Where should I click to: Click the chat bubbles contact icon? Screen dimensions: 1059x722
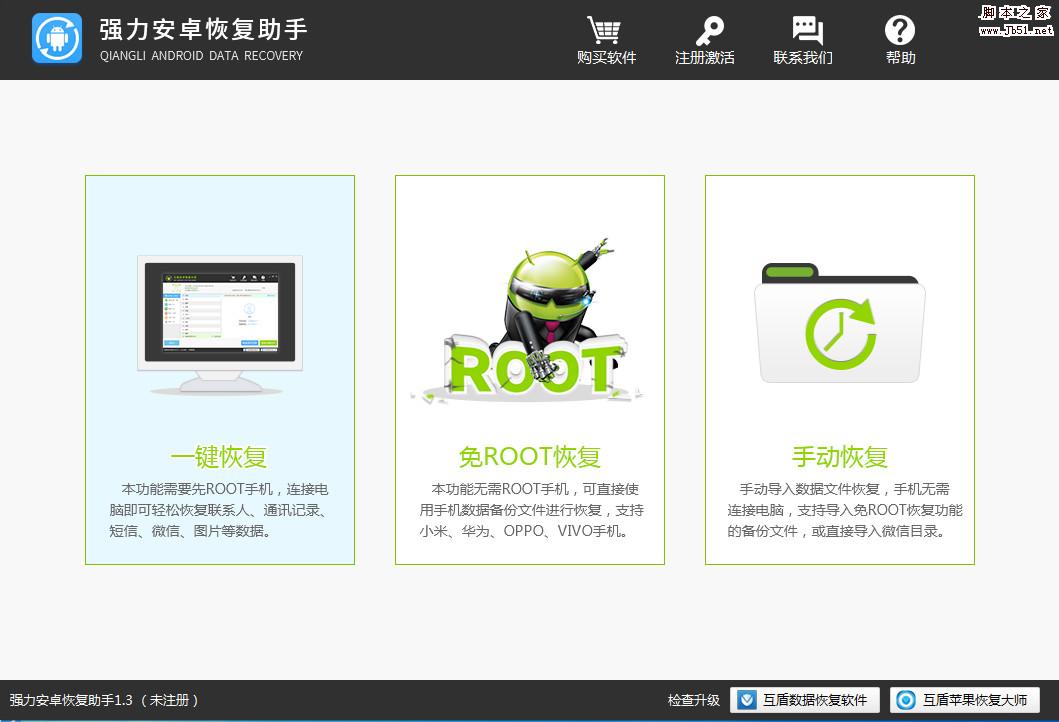click(x=805, y=29)
